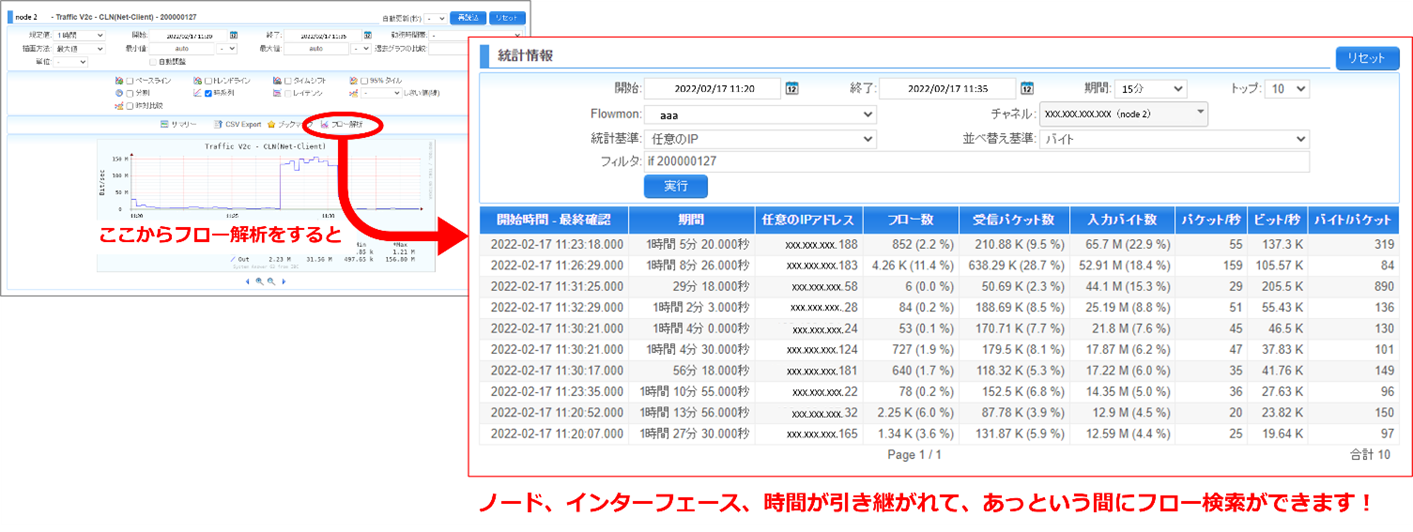Toggle the 分割 checkbox
The height and width of the screenshot is (532, 1413).
(x=130, y=93)
